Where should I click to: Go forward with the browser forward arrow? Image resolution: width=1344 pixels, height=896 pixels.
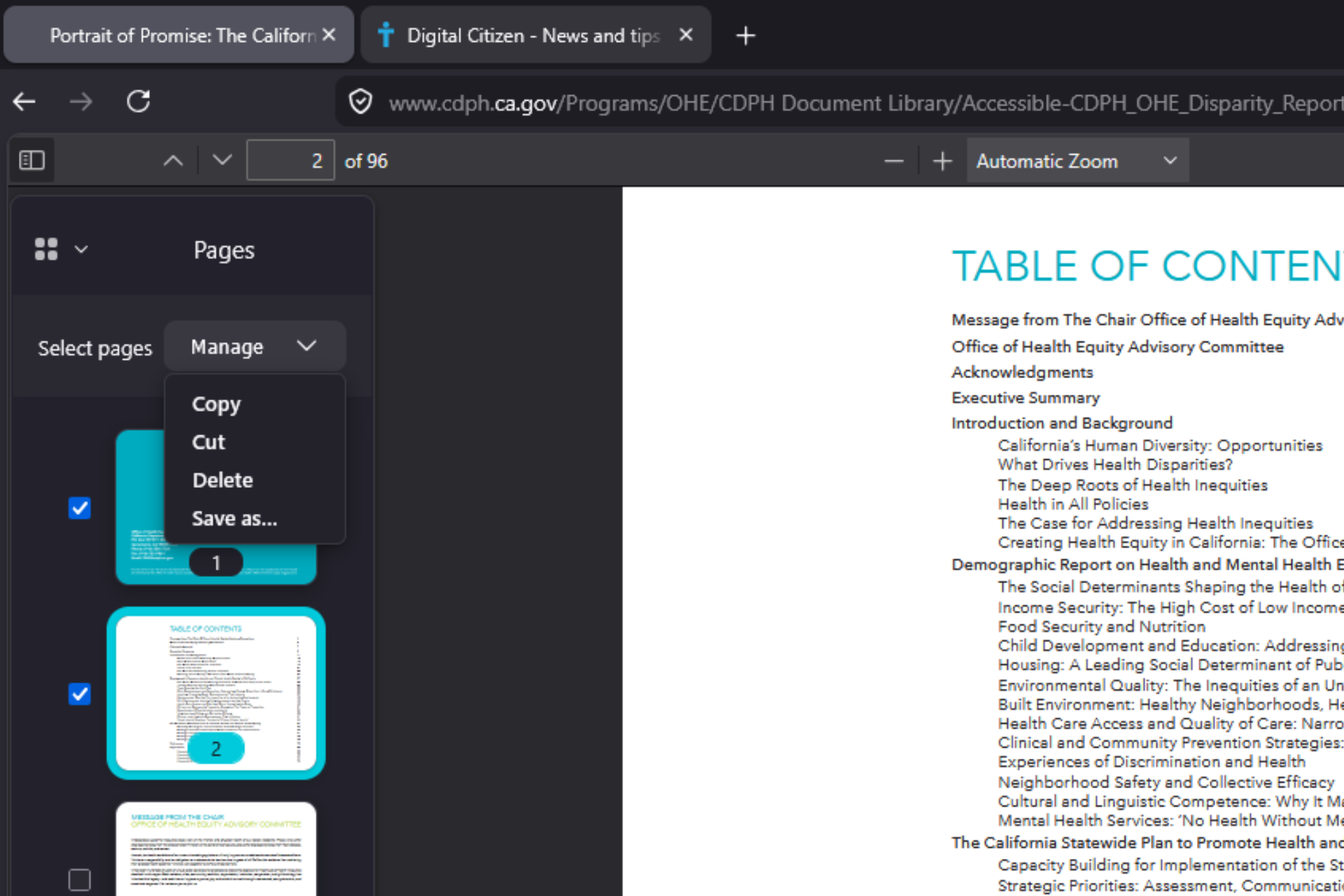click(81, 102)
